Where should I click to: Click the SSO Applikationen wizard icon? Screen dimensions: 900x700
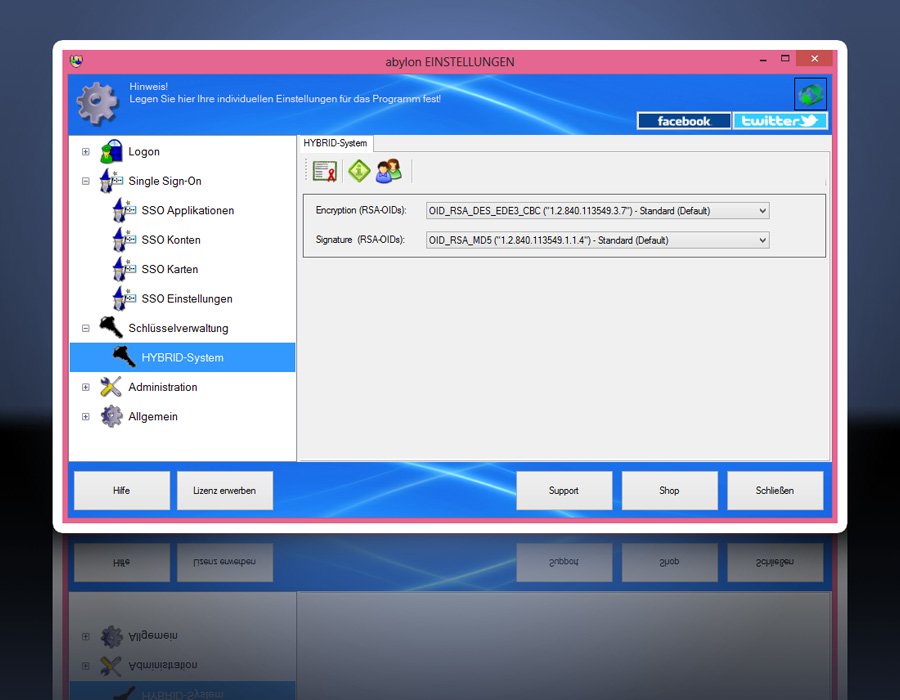(x=124, y=210)
